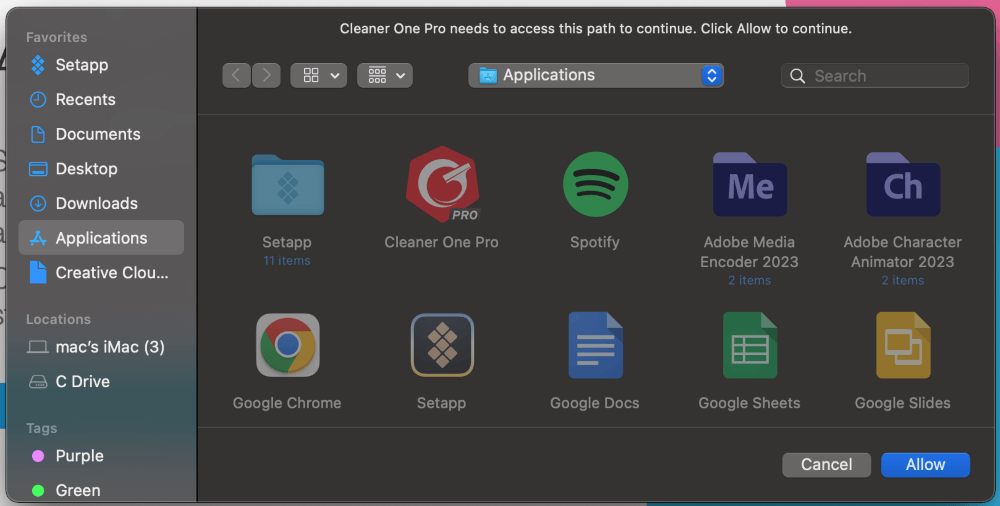Image resolution: width=1000 pixels, height=506 pixels.
Task: Go to Documents in the sidebar
Action: coord(101,134)
